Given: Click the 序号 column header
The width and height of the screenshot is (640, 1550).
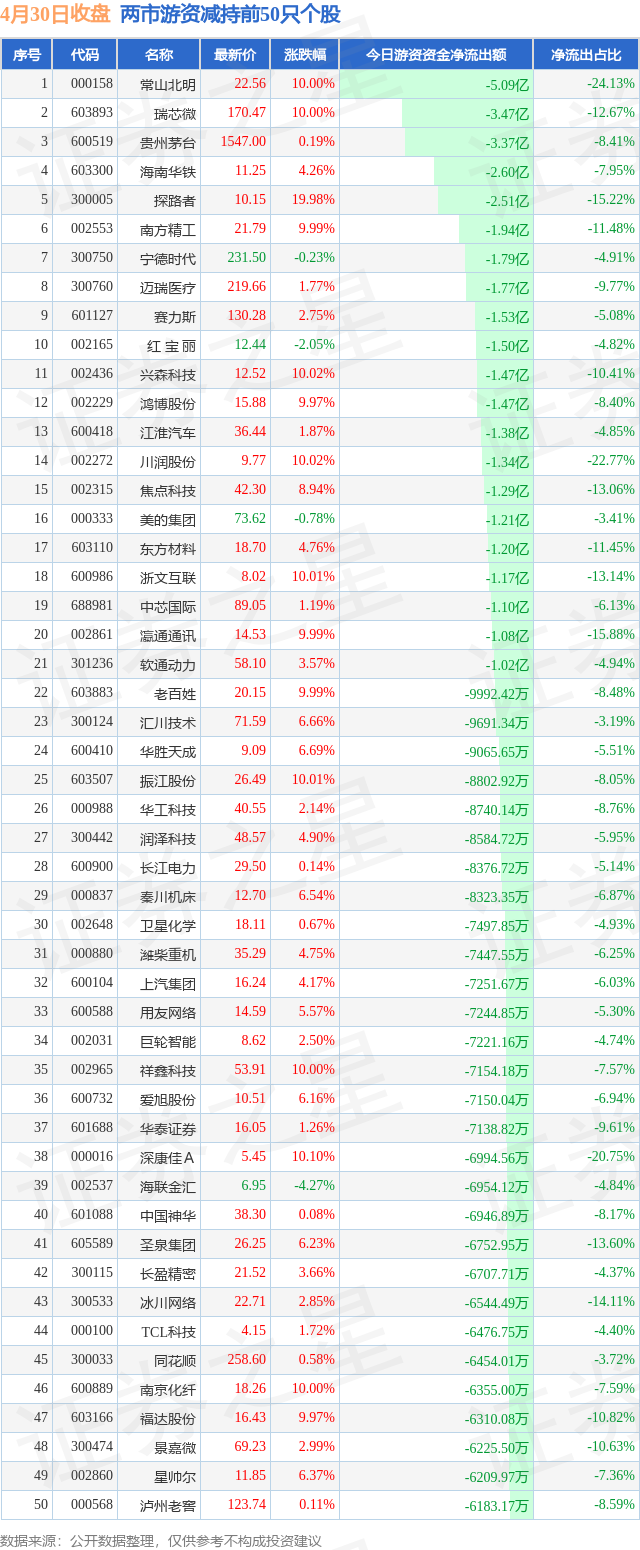Looking at the screenshot, I should pyautogui.click(x=27, y=55).
